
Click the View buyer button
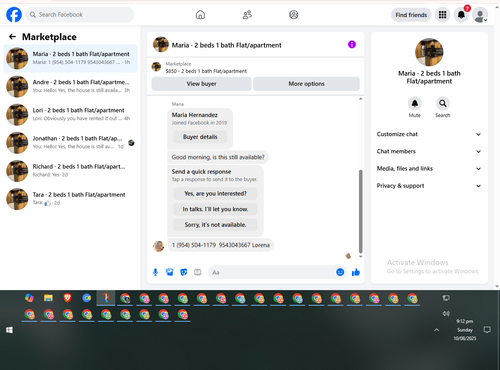(x=201, y=84)
